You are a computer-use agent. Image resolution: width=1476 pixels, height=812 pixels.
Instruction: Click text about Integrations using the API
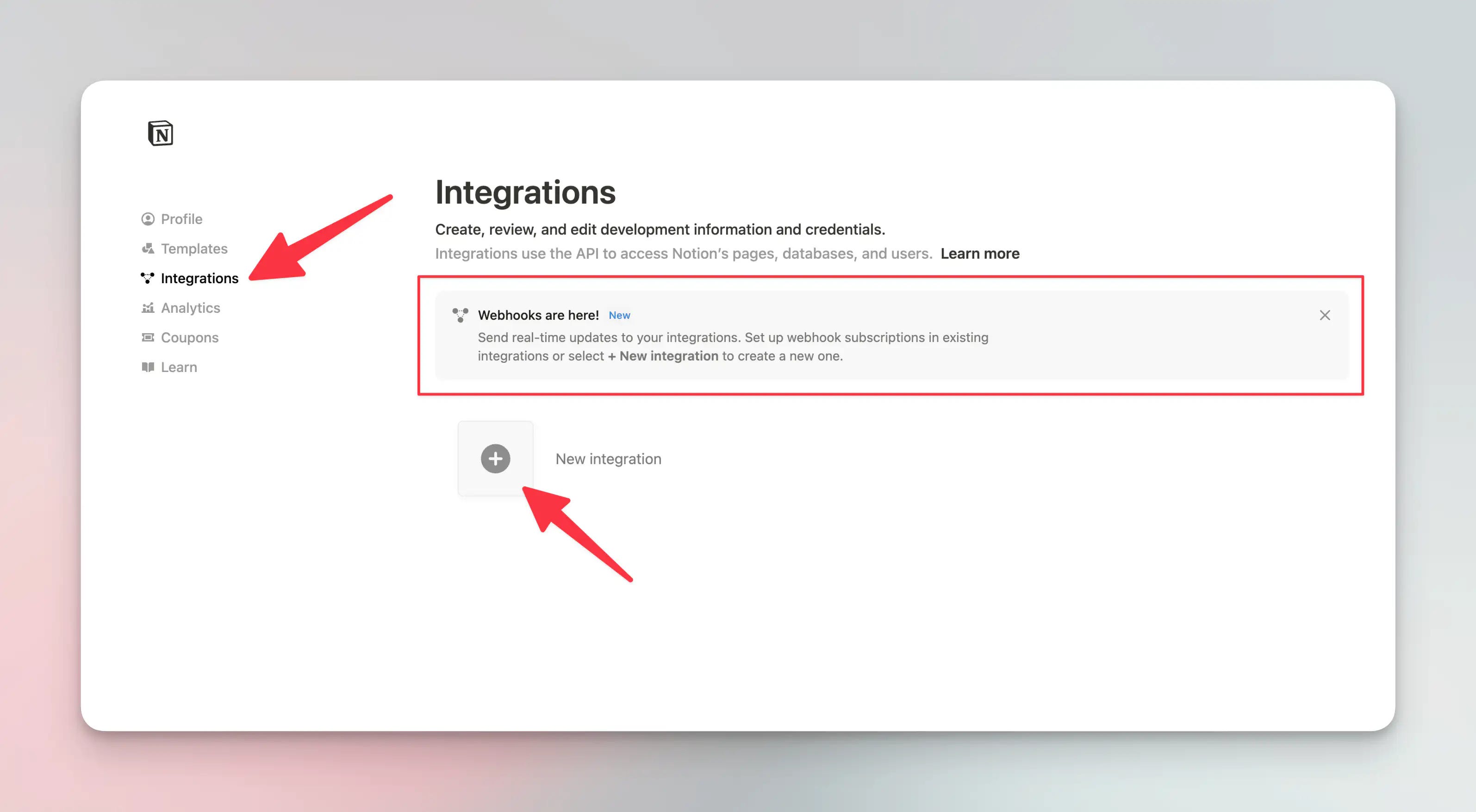click(684, 254)
